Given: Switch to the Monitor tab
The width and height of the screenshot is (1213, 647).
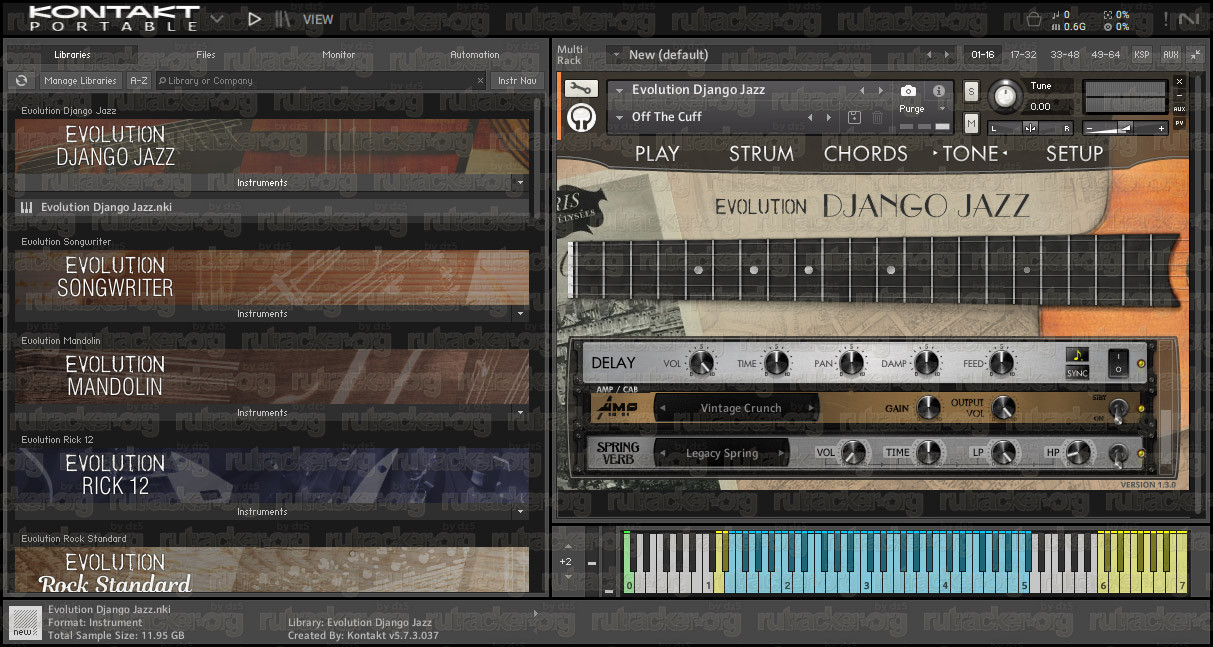Looking at the screenshot, I should [339, 55].
